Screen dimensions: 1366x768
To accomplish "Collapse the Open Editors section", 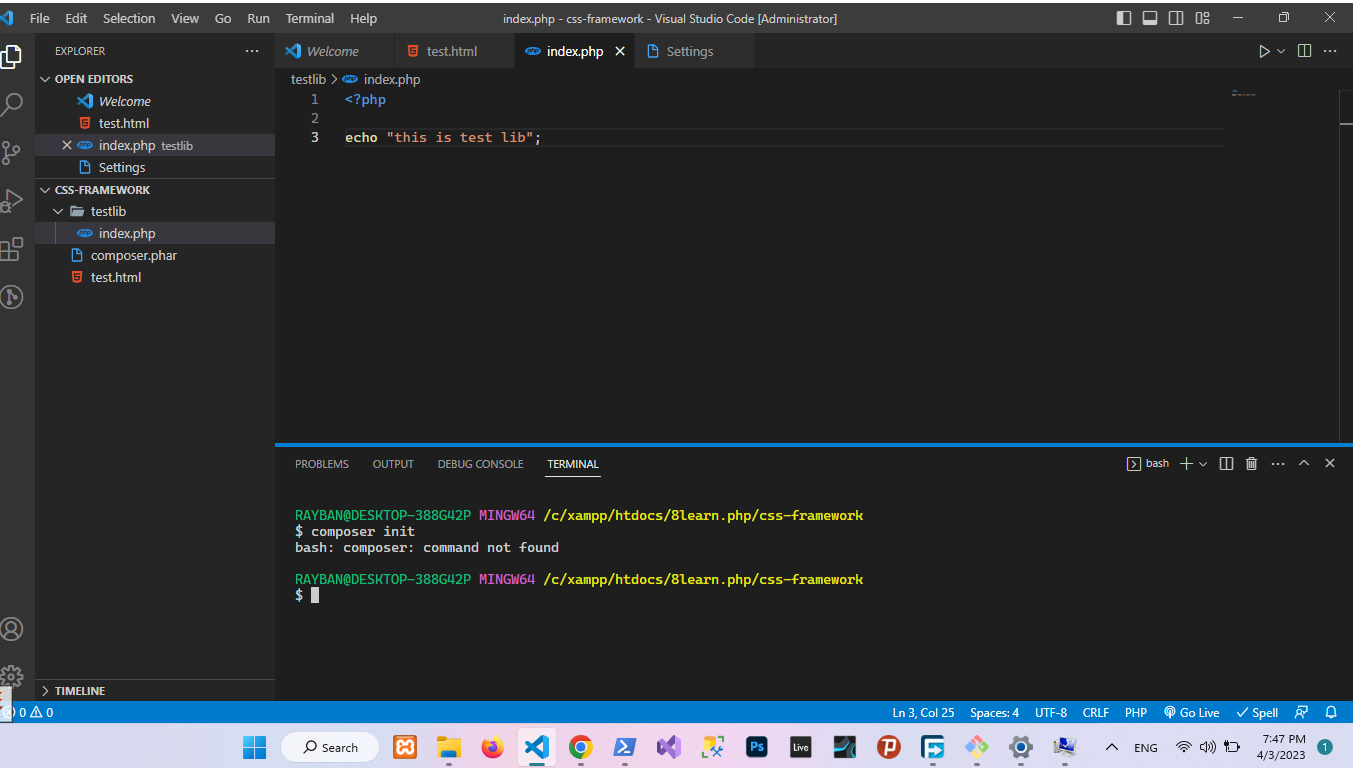I will pos(44,79).
